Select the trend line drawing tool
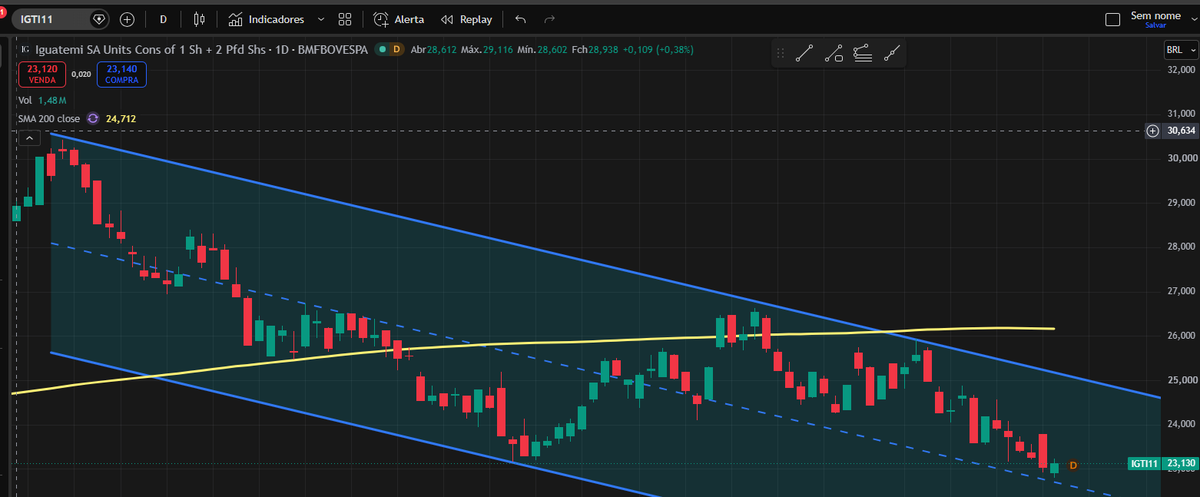This screenshot has width=1200, height=497. coord(804,55)
